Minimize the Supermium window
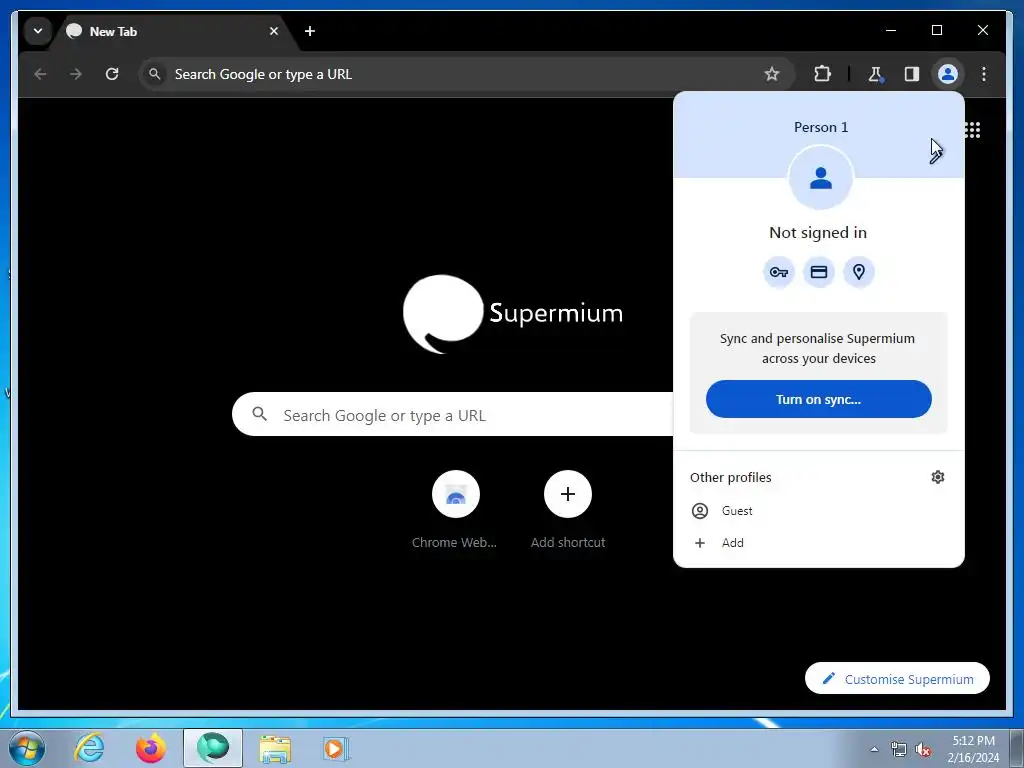The width and height of the screenshot is (1024, 768). coord(891,30)
